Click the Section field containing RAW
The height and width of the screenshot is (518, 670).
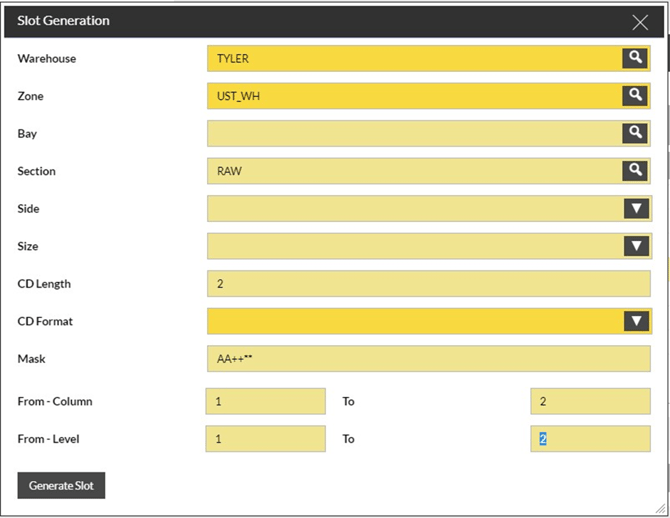pyautogui.click(x=414, y=171)
